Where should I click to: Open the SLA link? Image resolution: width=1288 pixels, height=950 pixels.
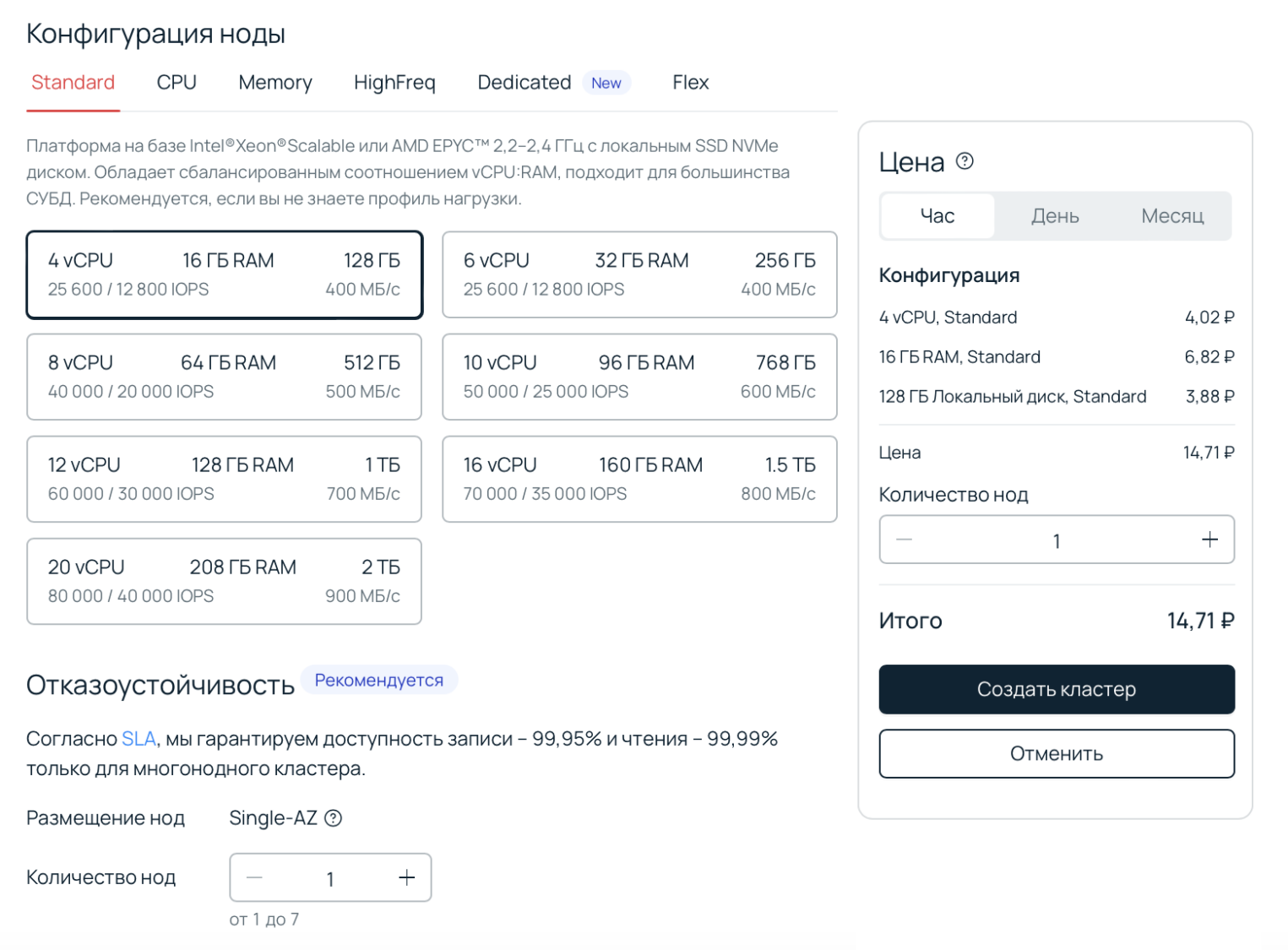tap(139, 739)
